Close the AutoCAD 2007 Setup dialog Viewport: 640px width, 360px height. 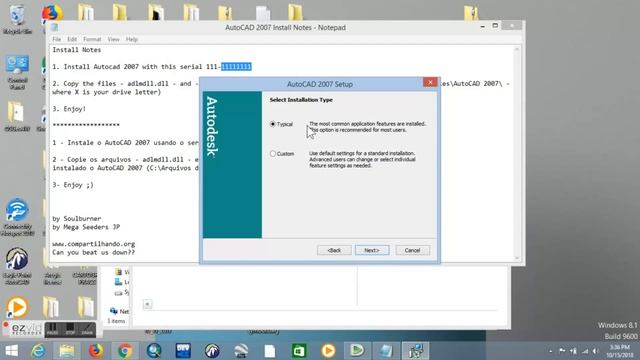[430, 82]
